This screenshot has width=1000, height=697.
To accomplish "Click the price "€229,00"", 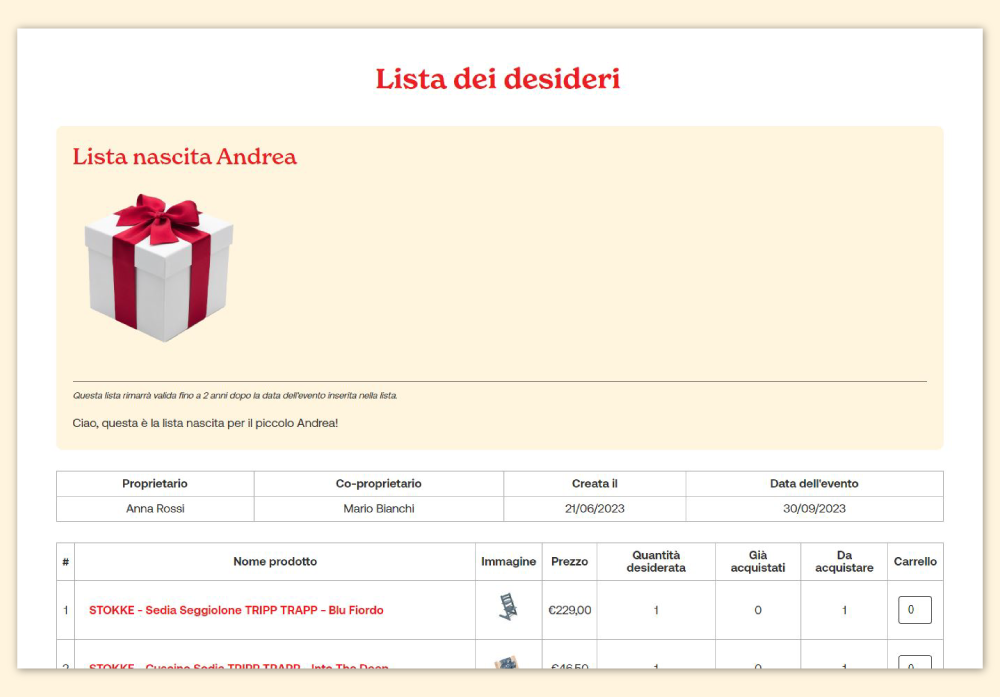I will pos(570,610).
